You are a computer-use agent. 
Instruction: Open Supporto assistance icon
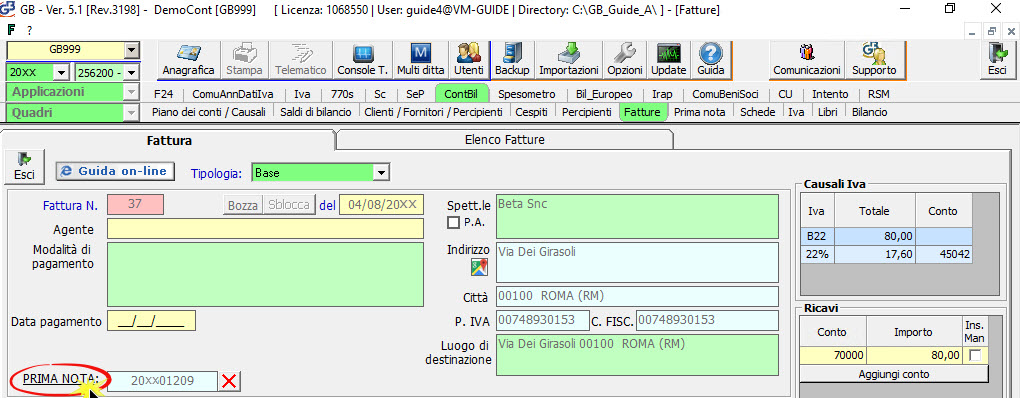coord(874,60)
